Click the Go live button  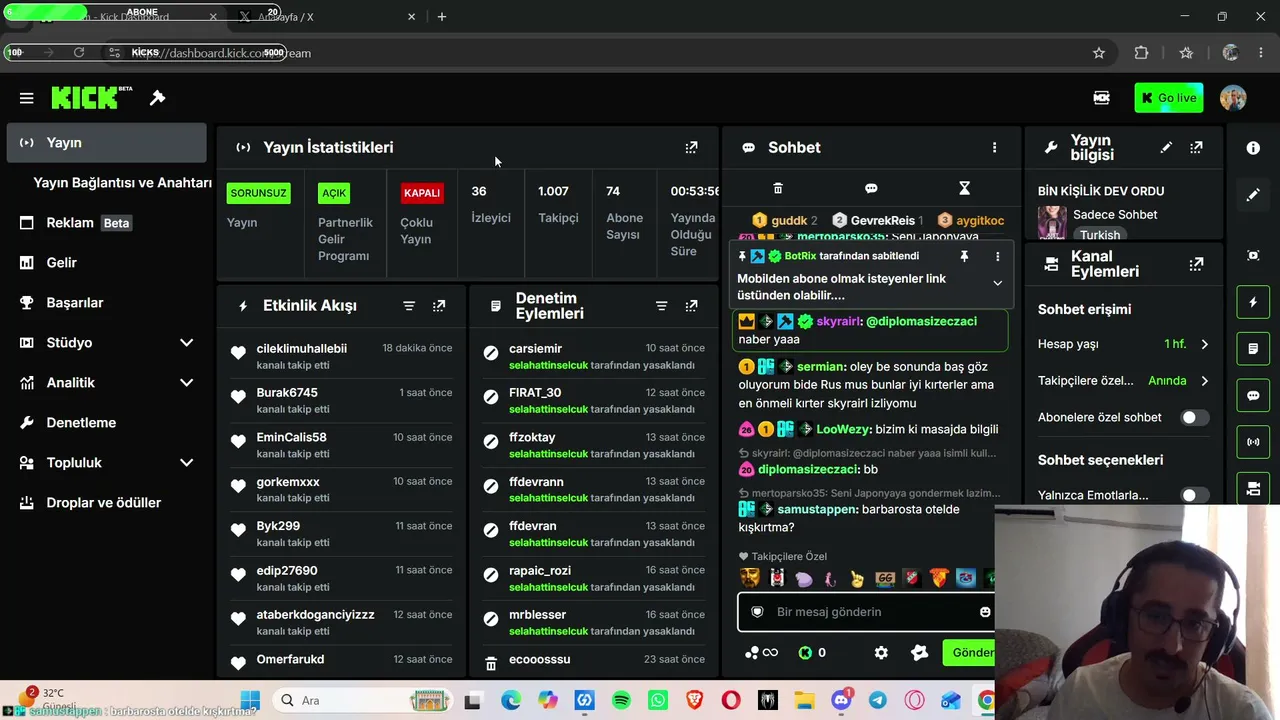1168,98
